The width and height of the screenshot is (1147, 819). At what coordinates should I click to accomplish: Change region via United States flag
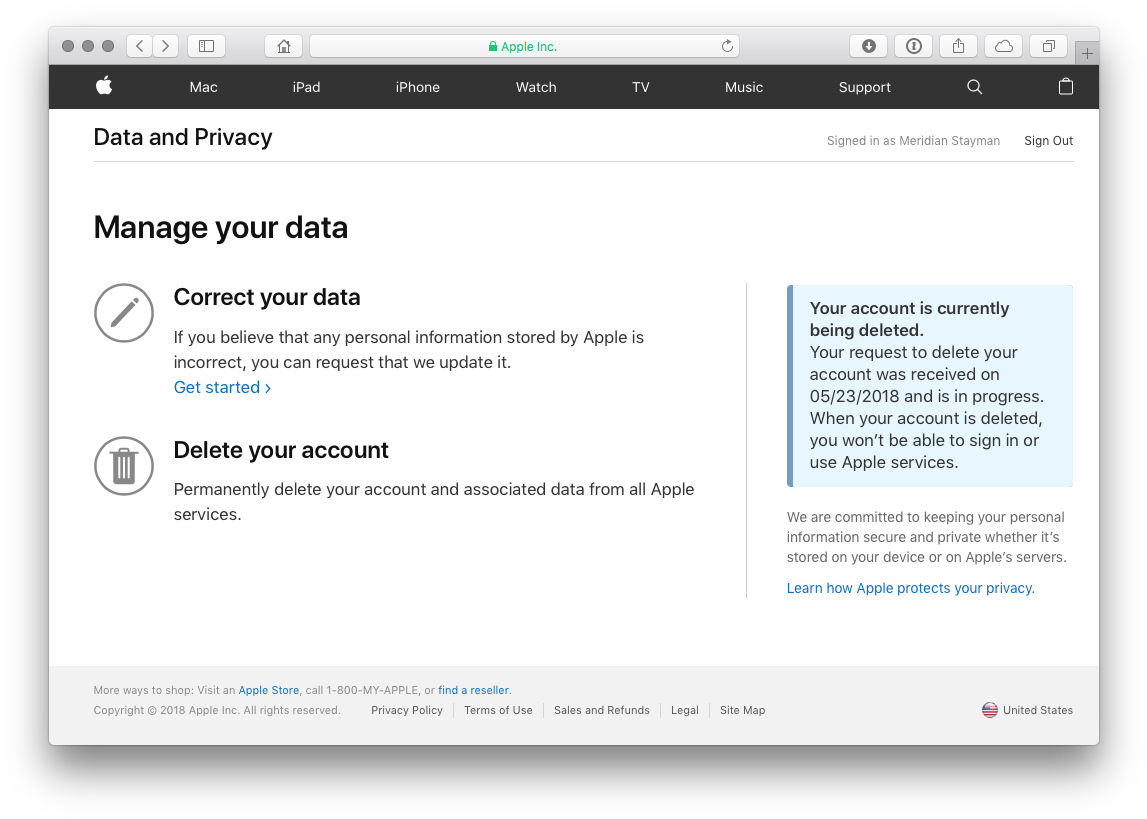pos(1027,710)
